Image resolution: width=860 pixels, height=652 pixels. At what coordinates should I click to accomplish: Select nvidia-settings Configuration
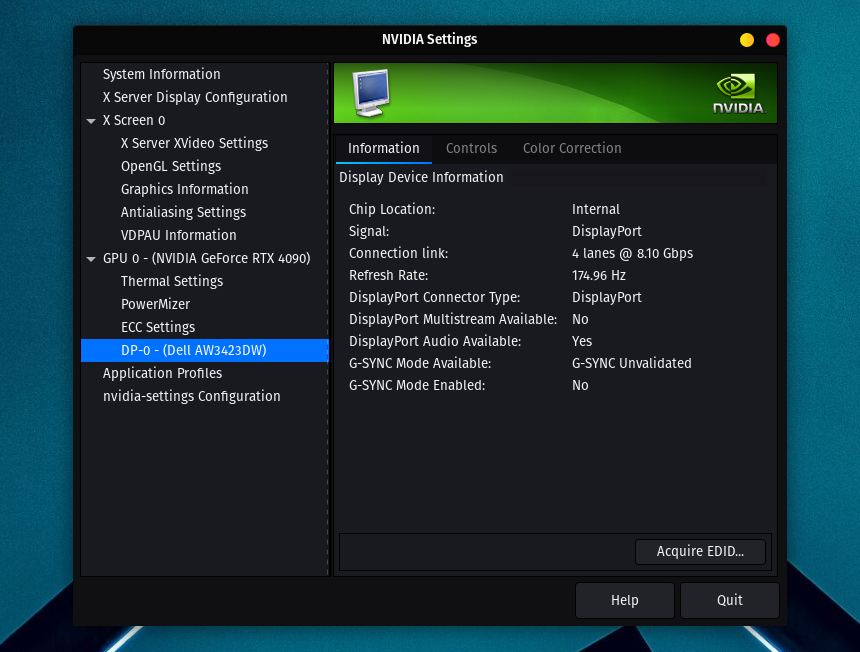tap(191, 396)
